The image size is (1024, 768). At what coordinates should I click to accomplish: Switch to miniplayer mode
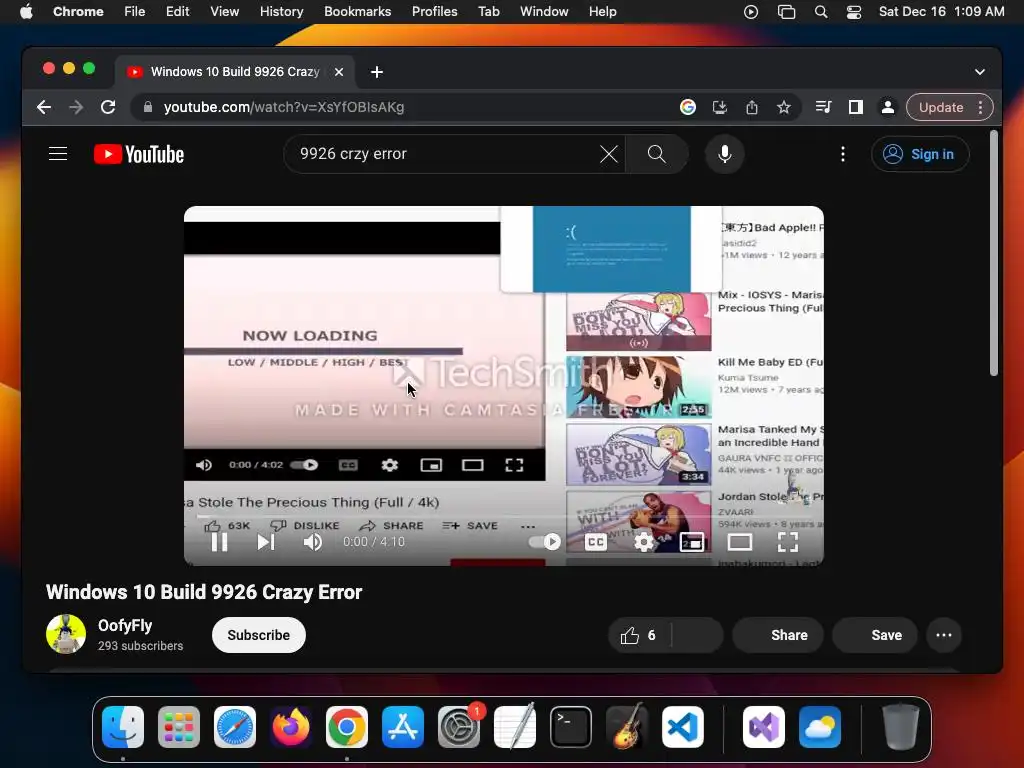coord(692,542)
